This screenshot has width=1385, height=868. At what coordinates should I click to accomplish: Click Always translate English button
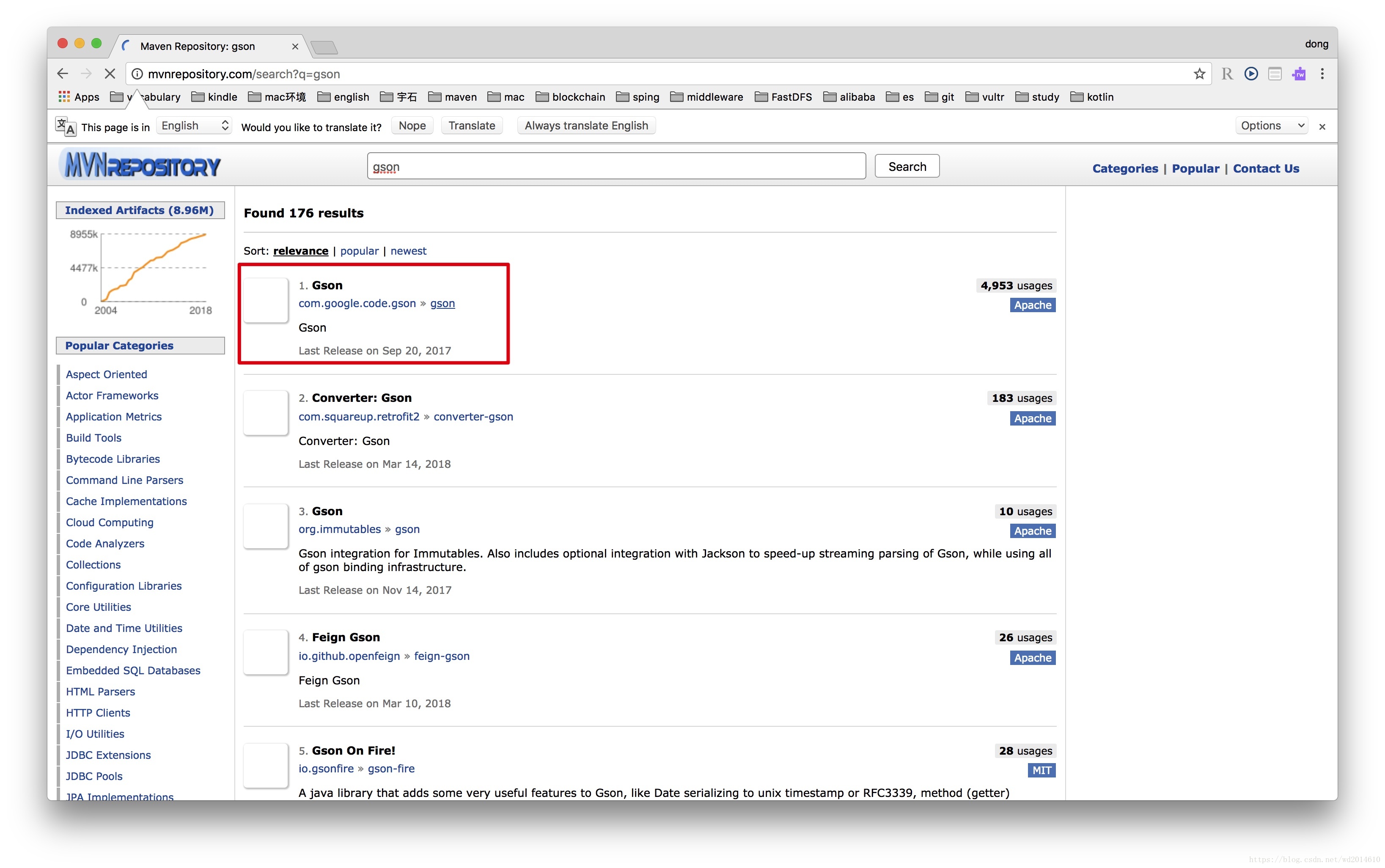pyautogui.click(x=586, y=126)
